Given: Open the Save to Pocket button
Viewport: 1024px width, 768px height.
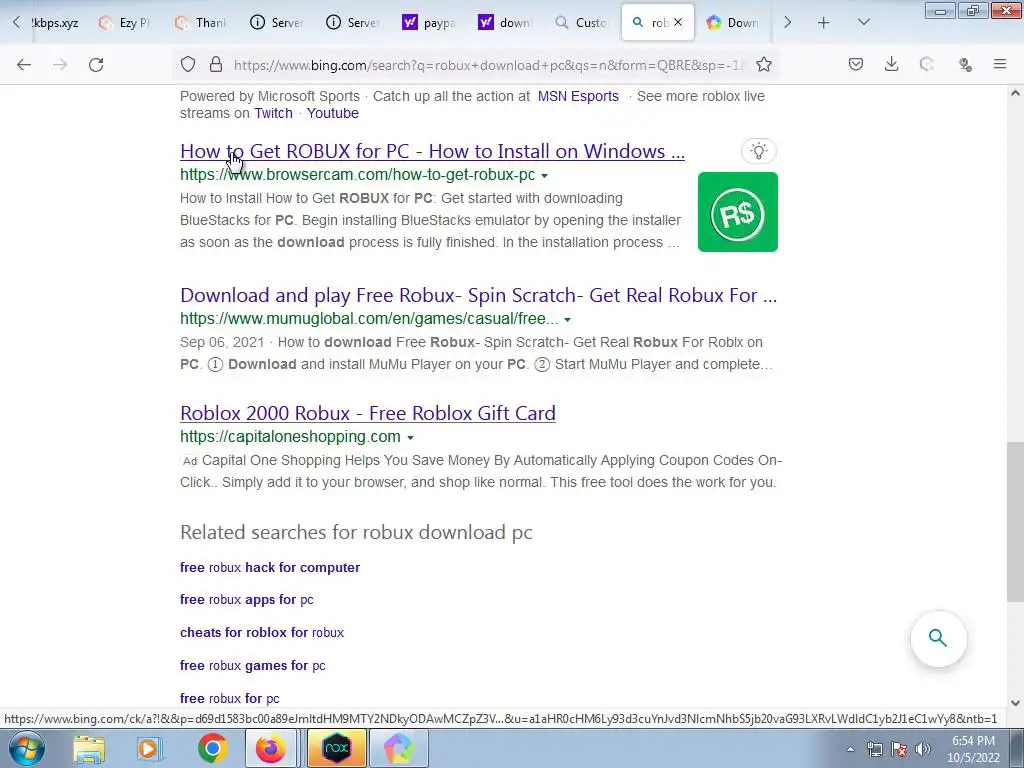Looking at the screenshot, I should (856, 64).
